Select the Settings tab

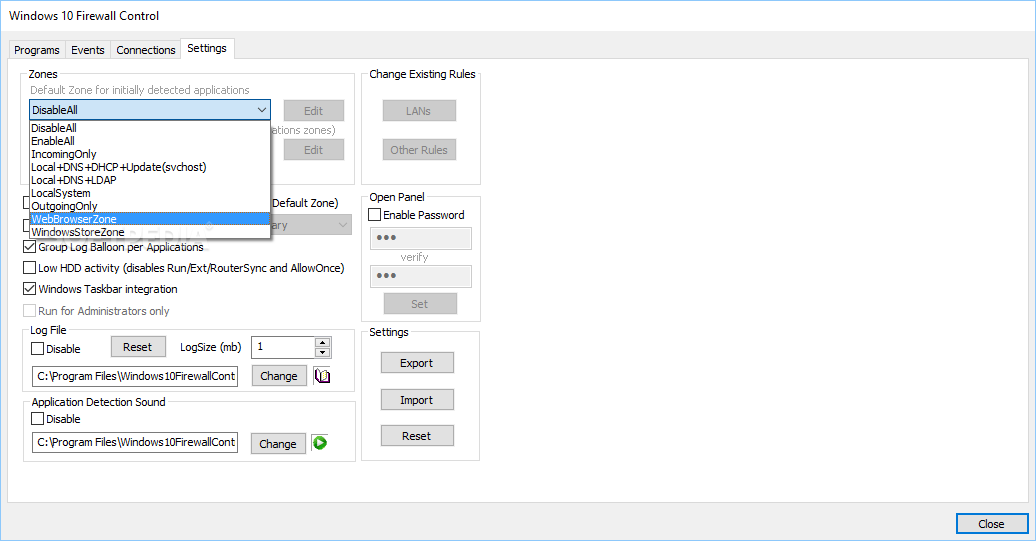pyautogui.click(x=207, y=48)
